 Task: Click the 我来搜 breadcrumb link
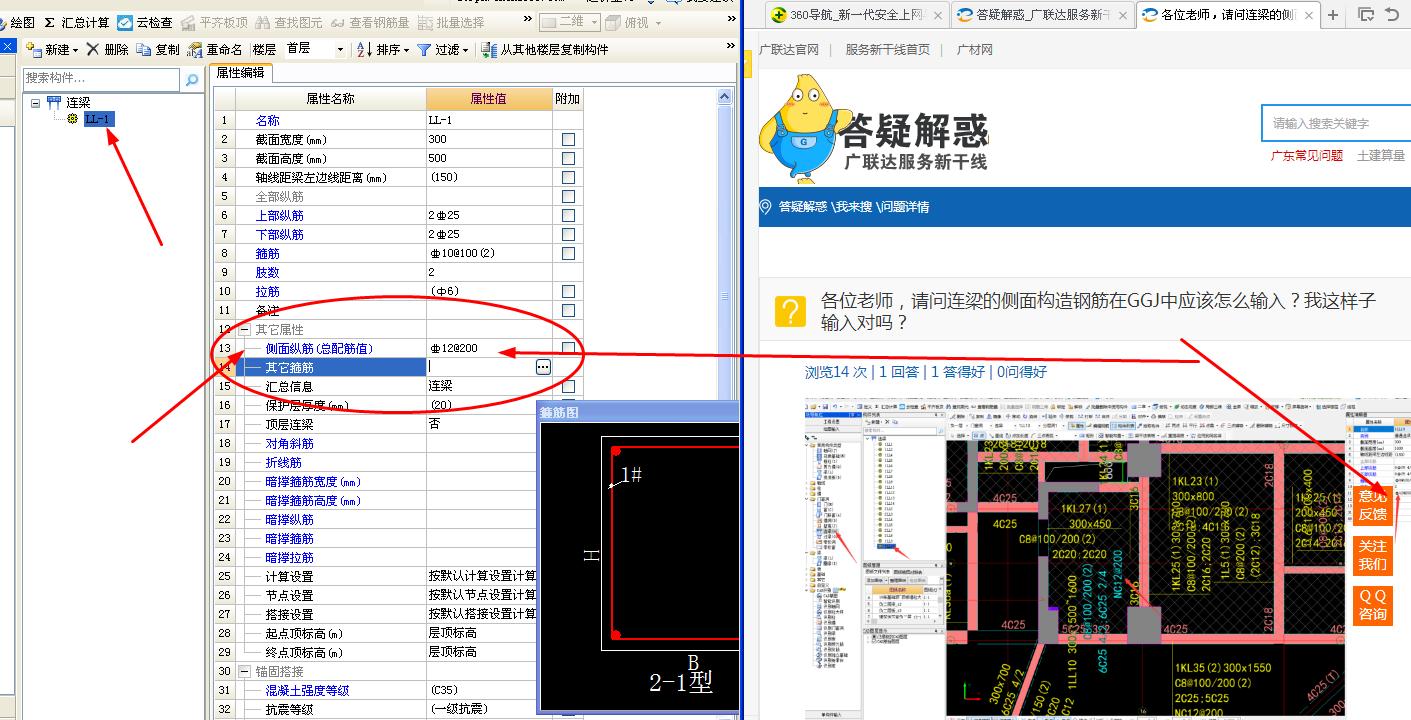pos(854,207)
